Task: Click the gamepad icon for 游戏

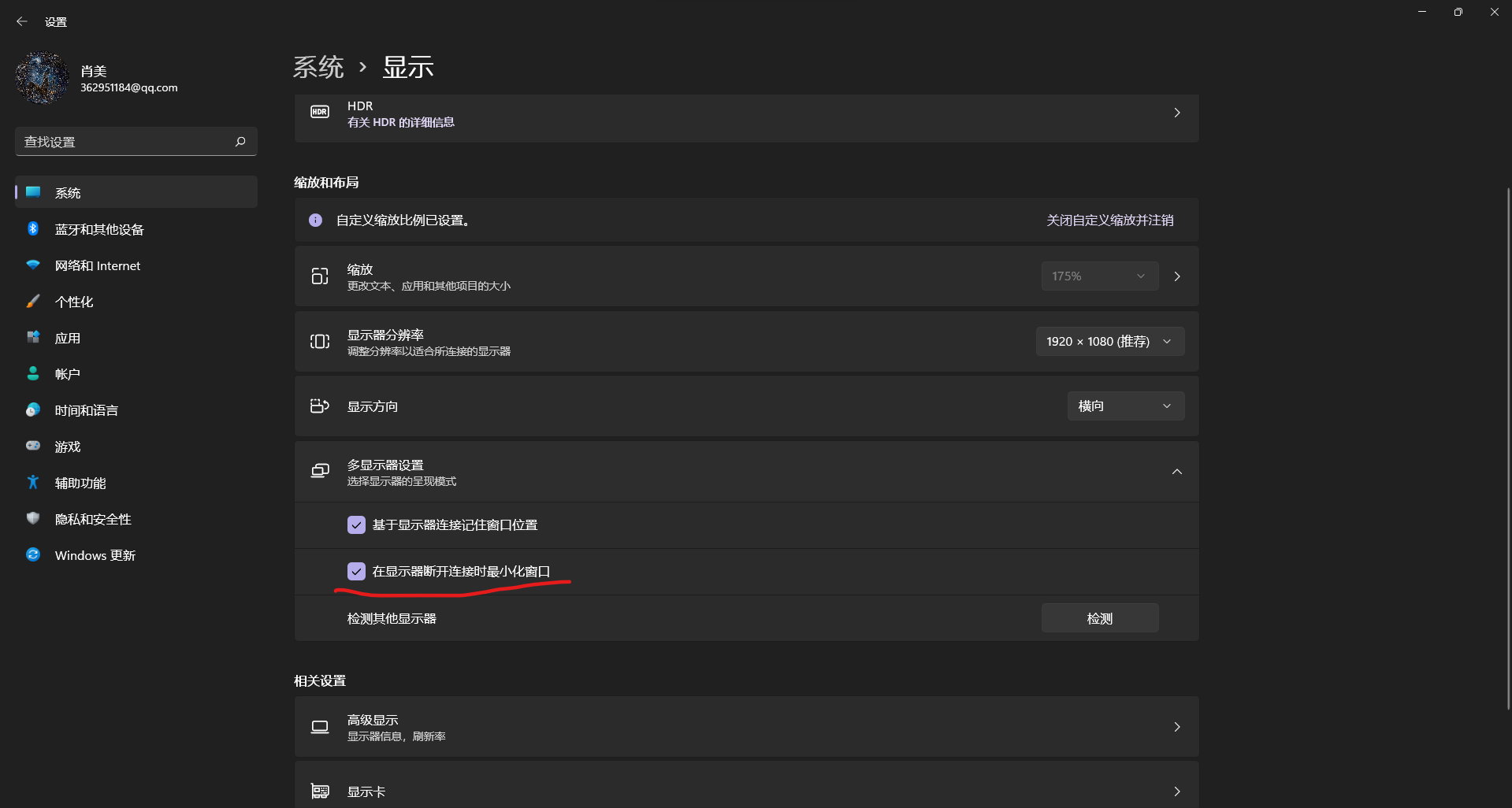Action: pyautogui.click(x=33, y=446)
